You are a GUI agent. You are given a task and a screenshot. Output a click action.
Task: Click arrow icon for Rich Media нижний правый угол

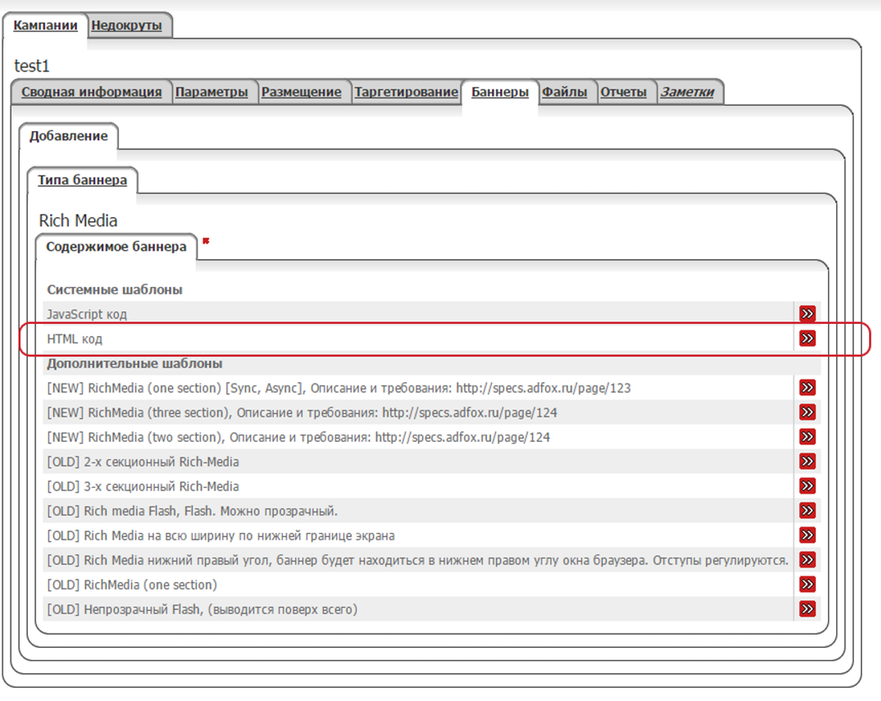pos(807,560)
